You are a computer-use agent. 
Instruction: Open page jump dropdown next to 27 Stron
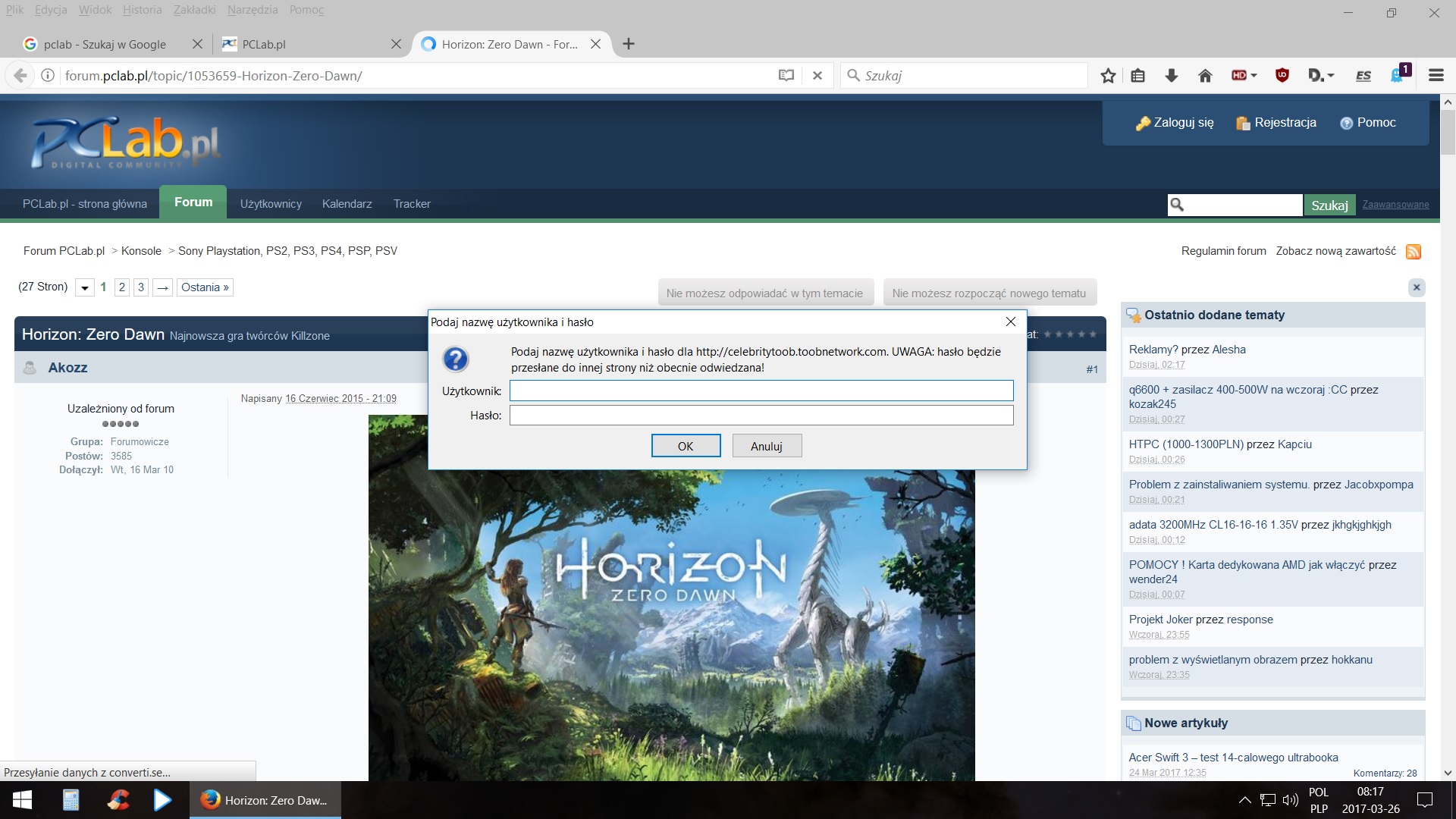(x=85, y=288)
